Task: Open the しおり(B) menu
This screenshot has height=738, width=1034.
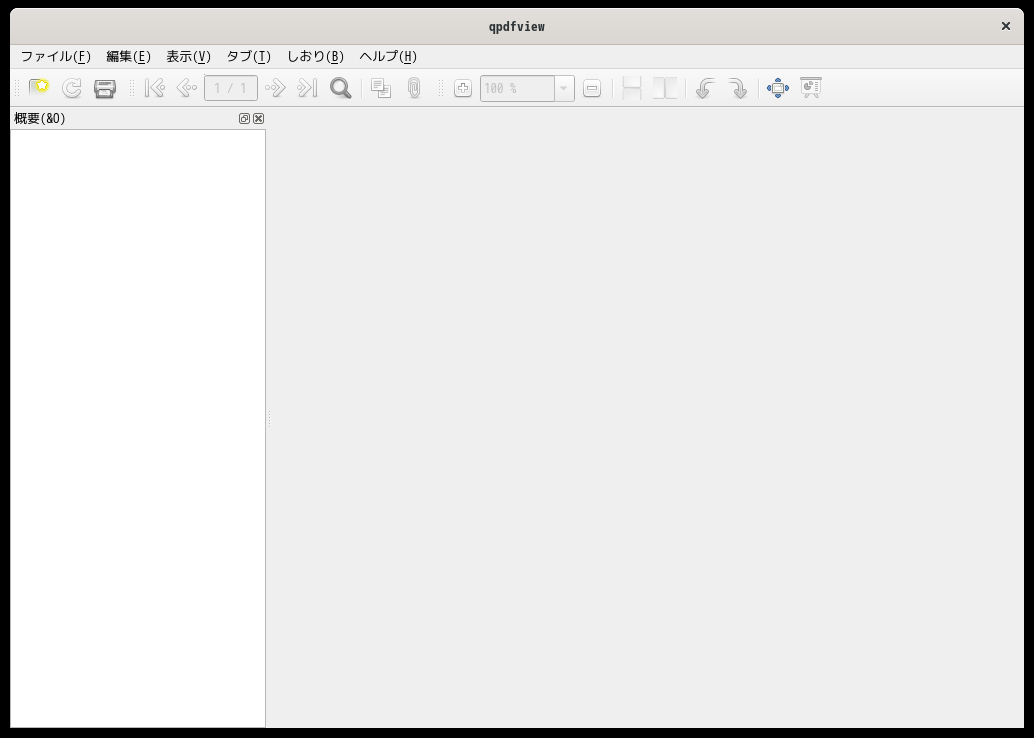Action: 315,57
